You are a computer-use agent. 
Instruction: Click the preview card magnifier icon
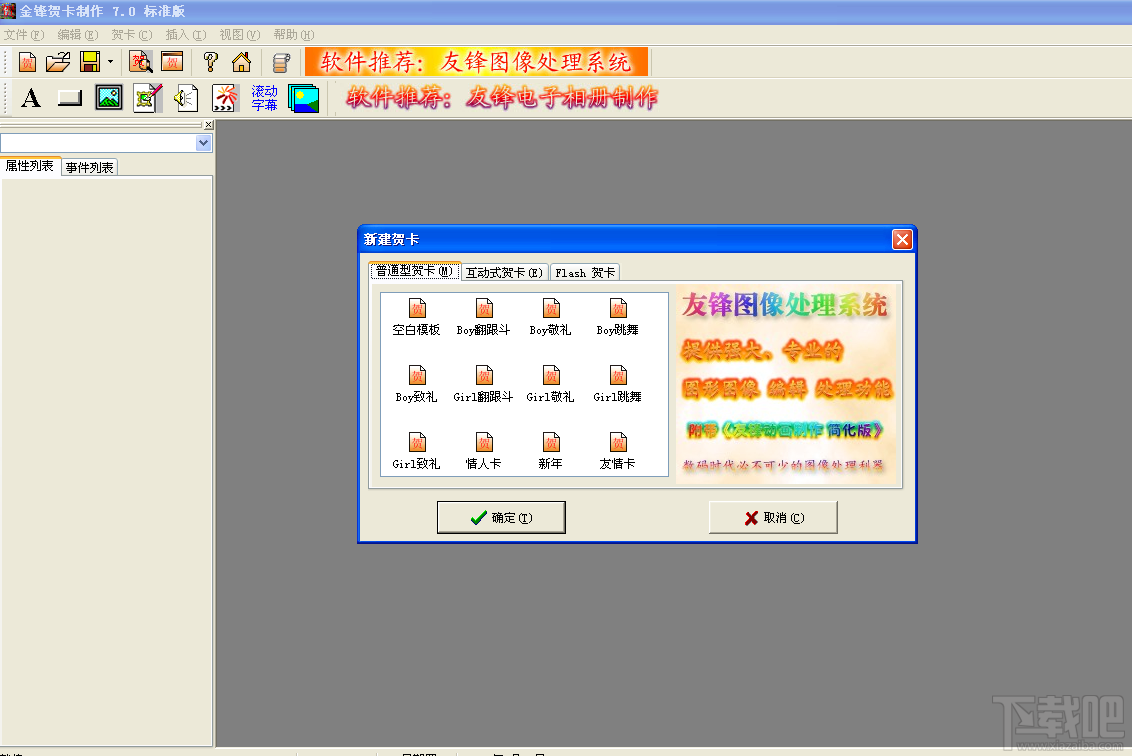[141, 62]
